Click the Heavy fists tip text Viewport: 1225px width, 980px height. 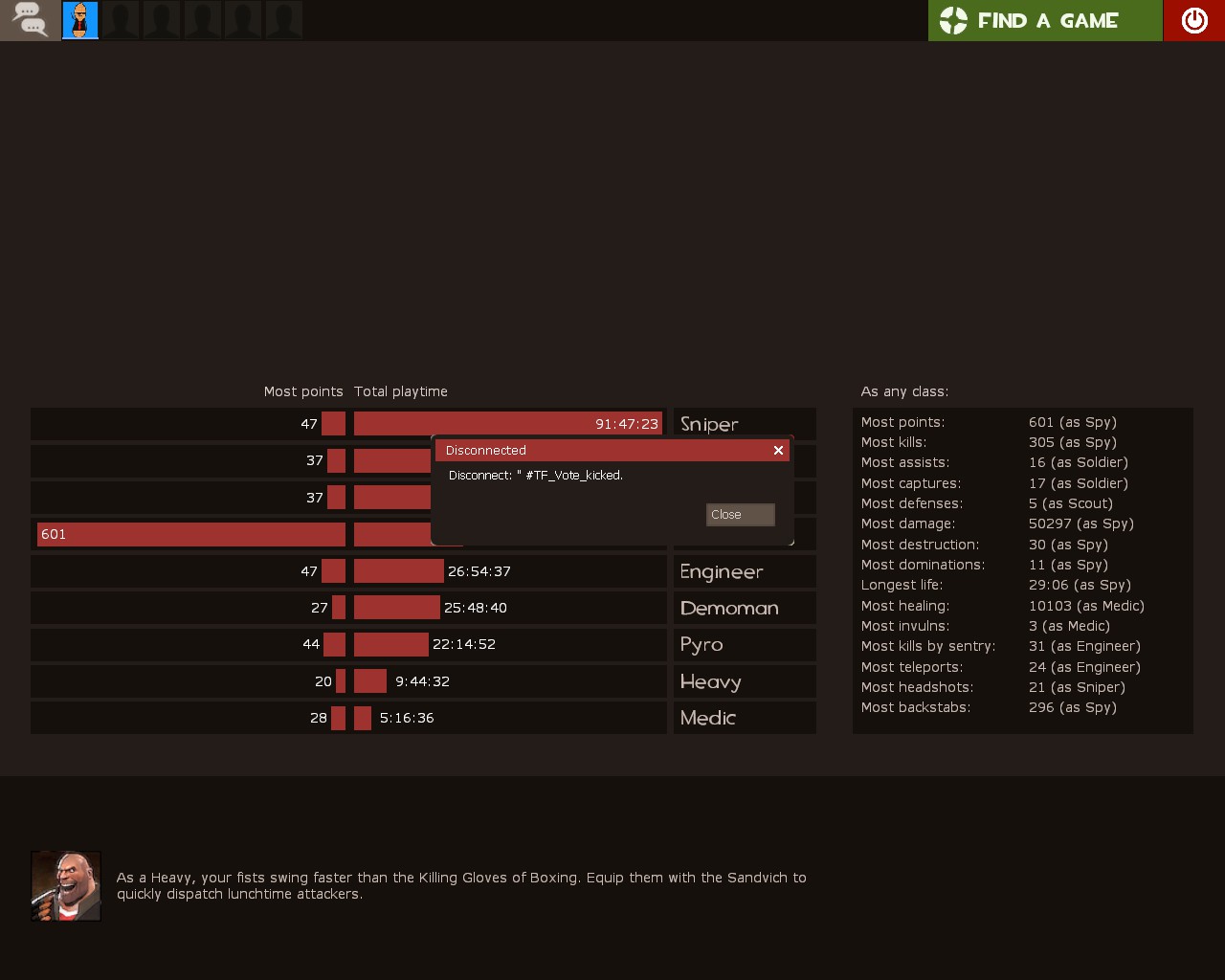click(x=461, y=885)
